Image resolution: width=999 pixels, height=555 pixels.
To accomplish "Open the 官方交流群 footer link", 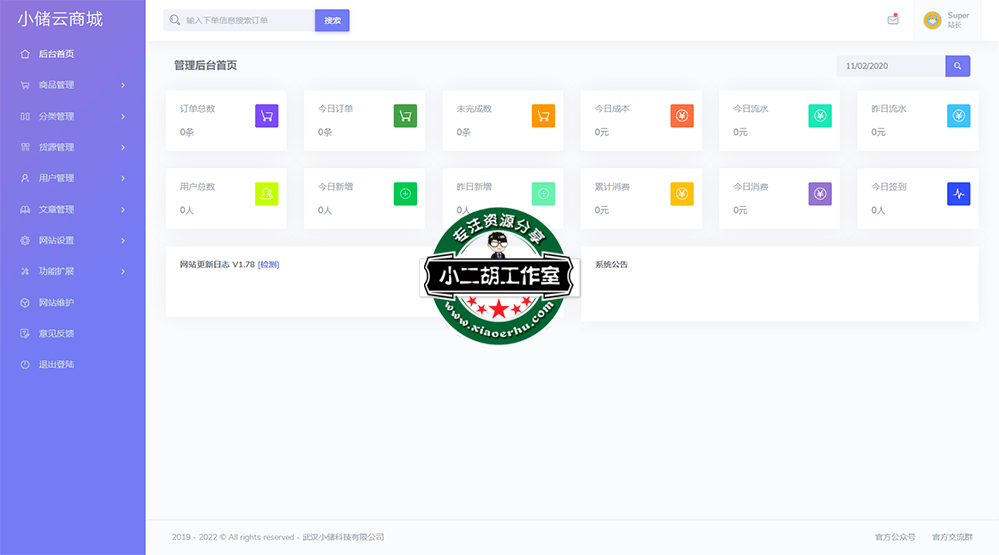I will (951, 537).
